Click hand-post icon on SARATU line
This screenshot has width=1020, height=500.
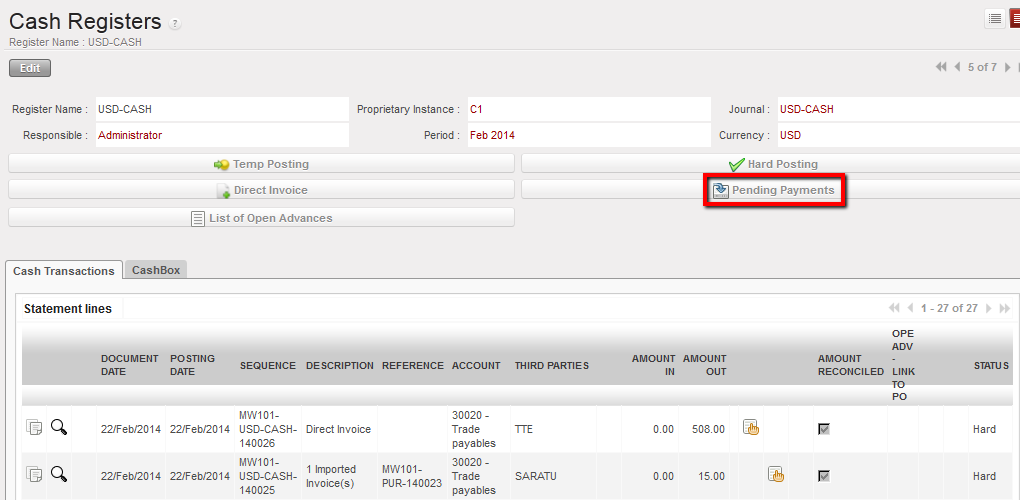(775, 475)
